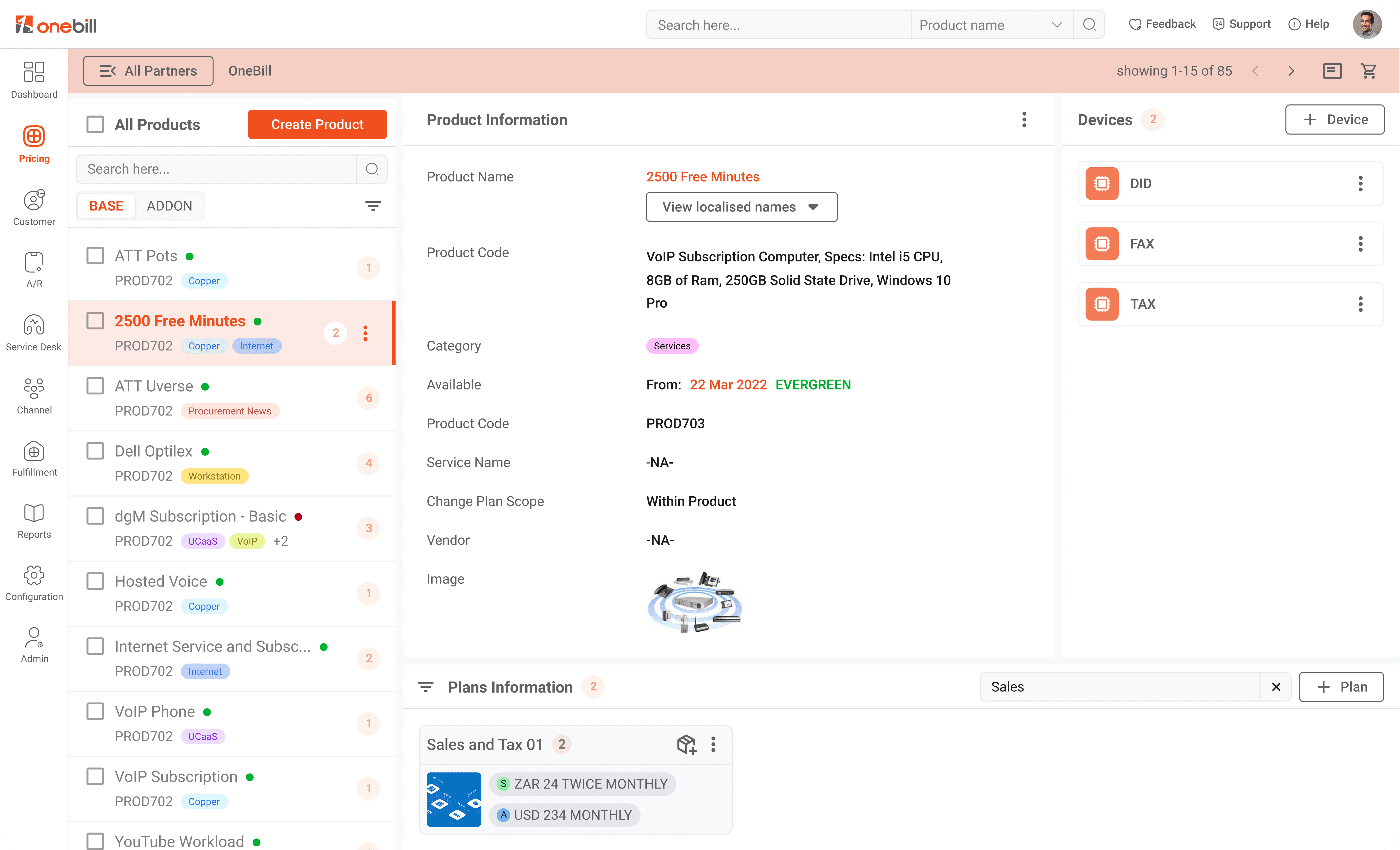The width and height of the screenshot is (1400, 850).
Task: Open Service Desk from sidebar
Action: pyautogui.click(x=33, y=325)
